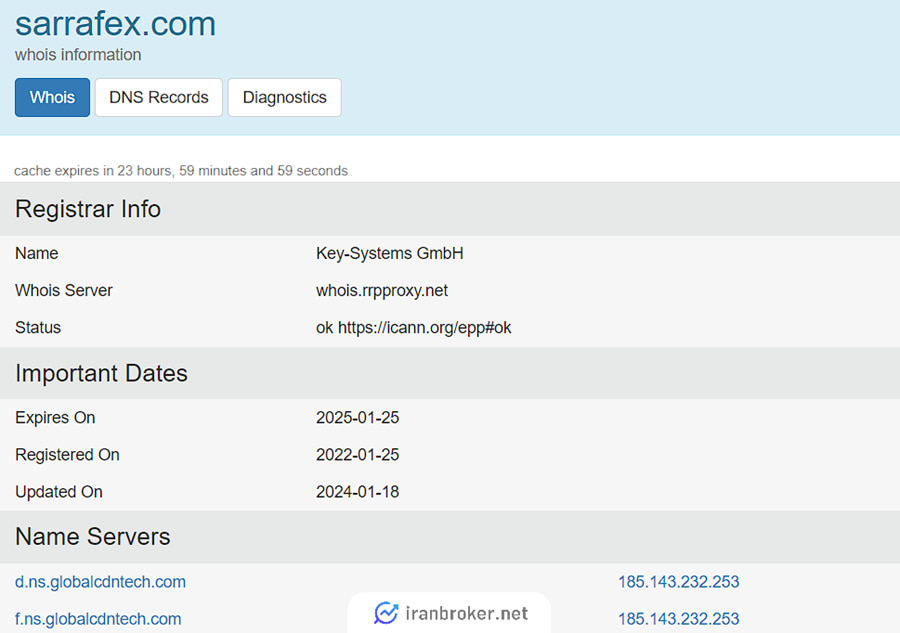Select the registrar name 'Key-Systems GmbH'
Viewport: 900px width, 633px height.
[x=389, y=253]
